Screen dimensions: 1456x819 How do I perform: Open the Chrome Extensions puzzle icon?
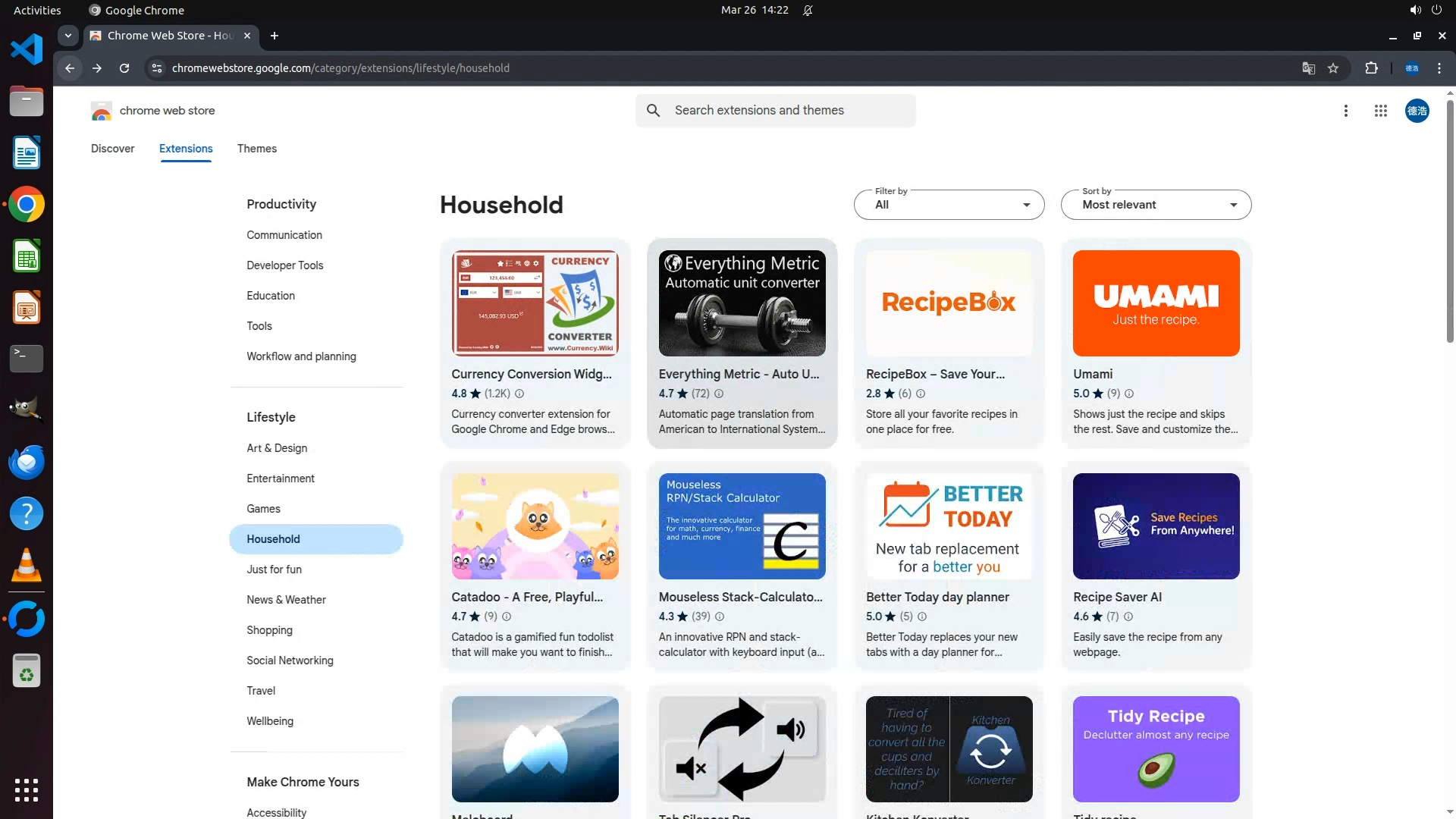[1371, 68]
